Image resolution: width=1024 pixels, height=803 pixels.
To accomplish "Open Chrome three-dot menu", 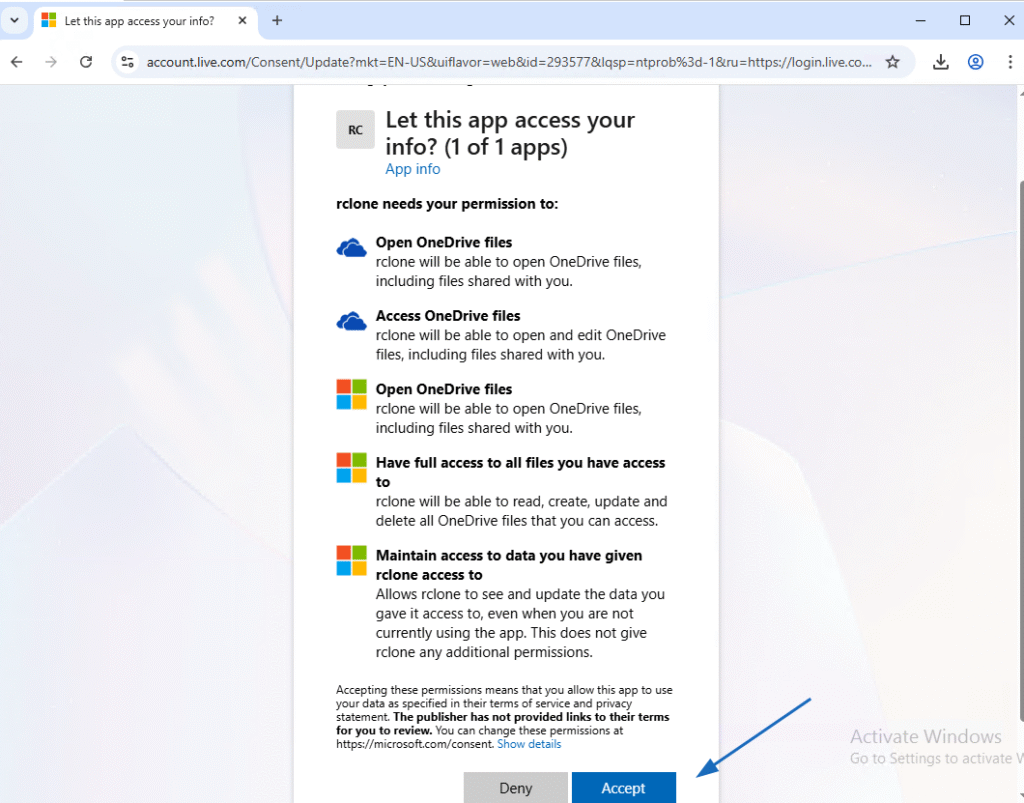I will coord(1008,62).
